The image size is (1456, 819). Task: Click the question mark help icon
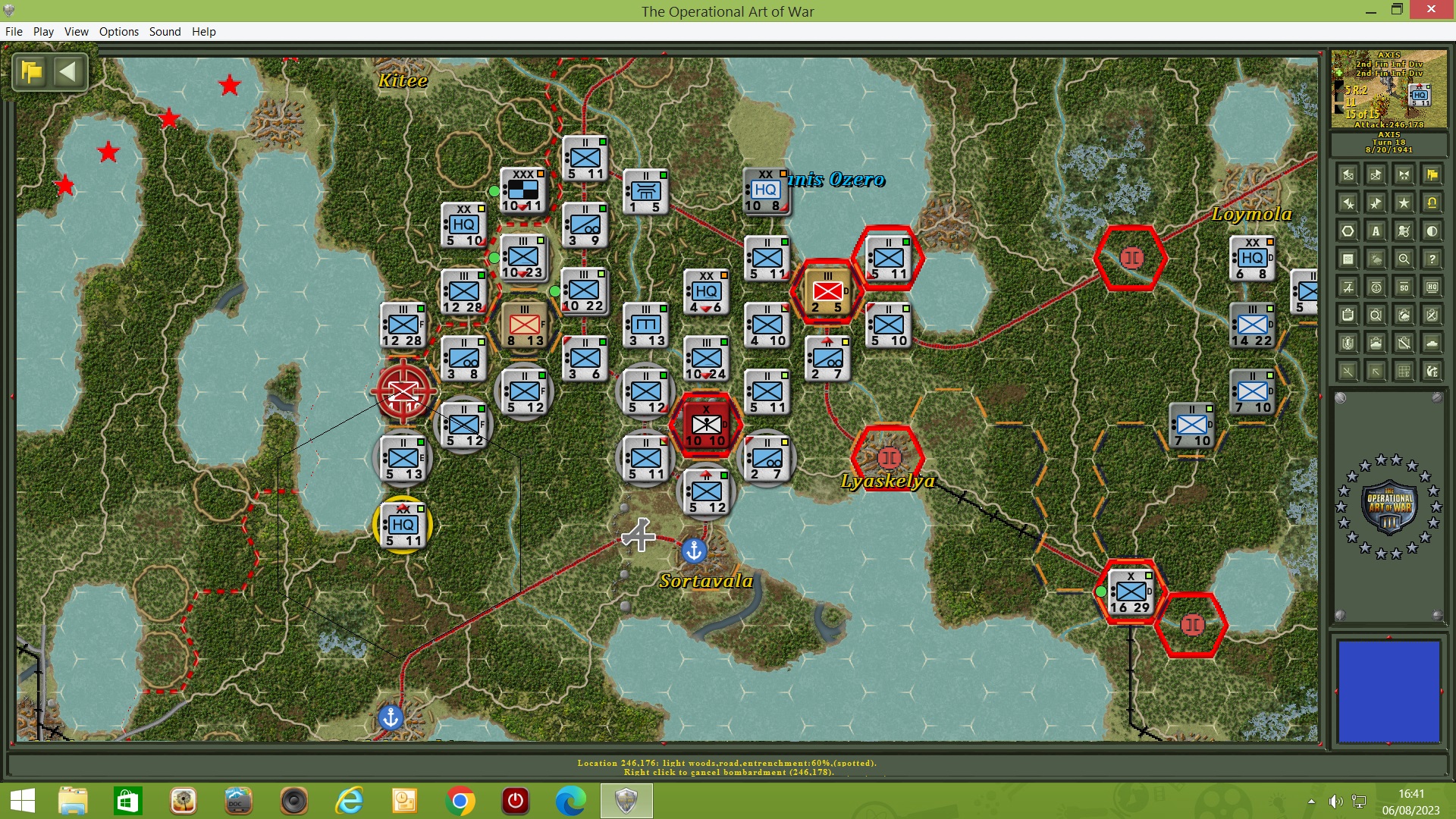coord(1432,259)
